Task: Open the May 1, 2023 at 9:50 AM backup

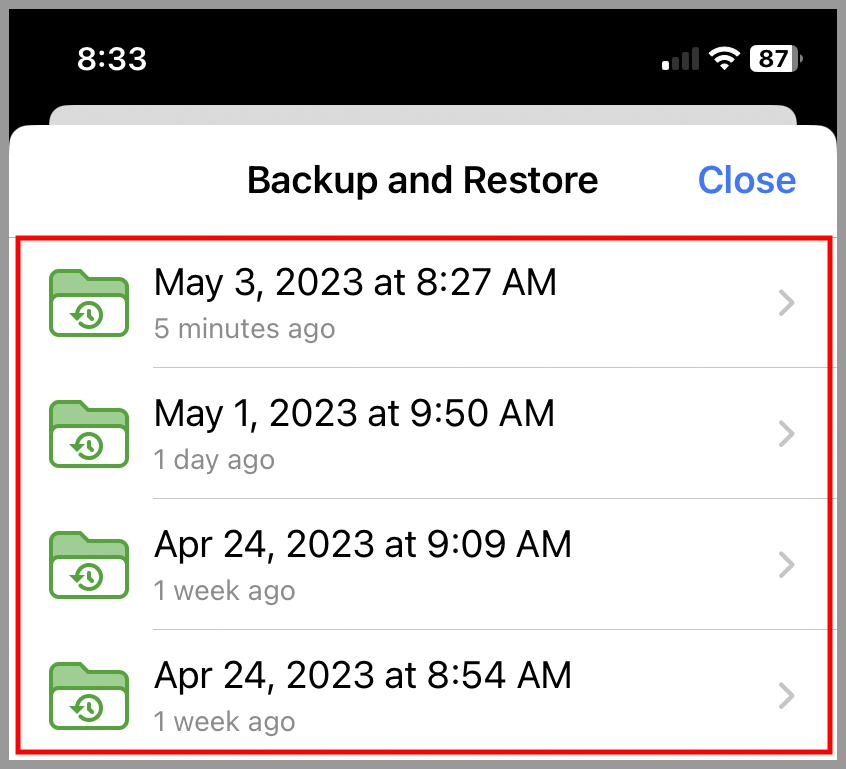Action: click(x=423, y=433)
